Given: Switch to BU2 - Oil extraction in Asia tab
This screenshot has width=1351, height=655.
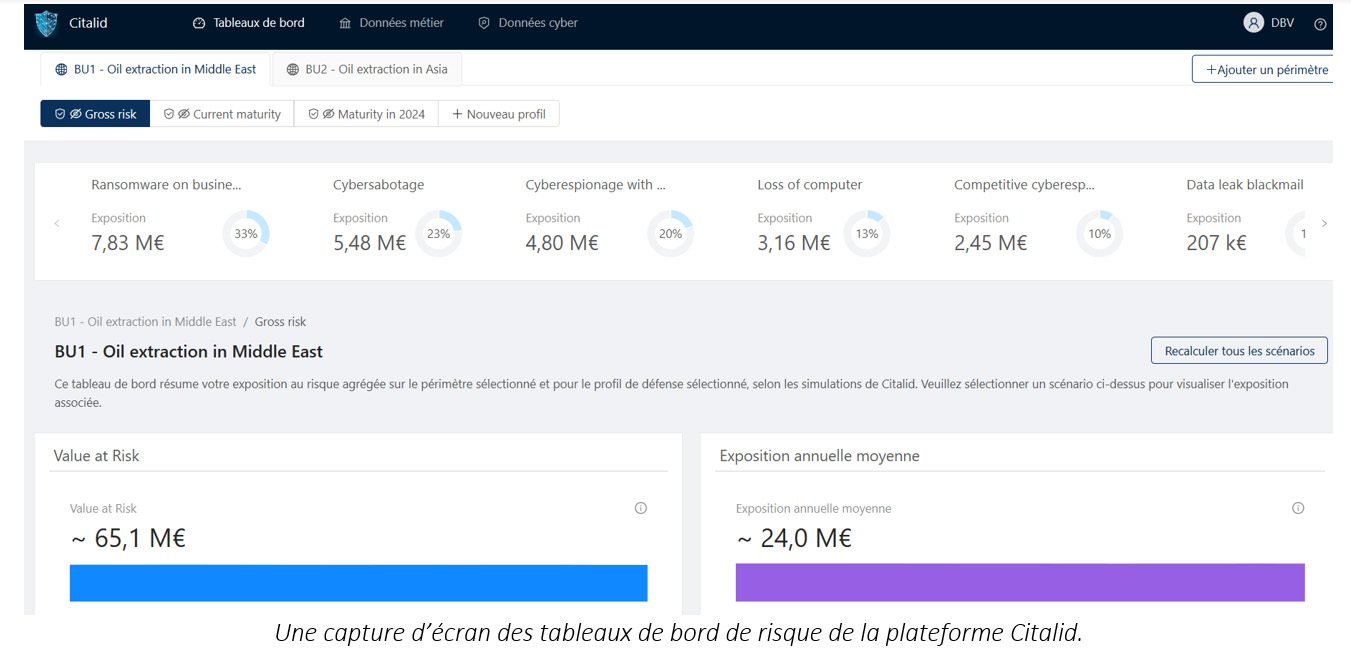Looking at the screenshot, I should coord(366,70).
